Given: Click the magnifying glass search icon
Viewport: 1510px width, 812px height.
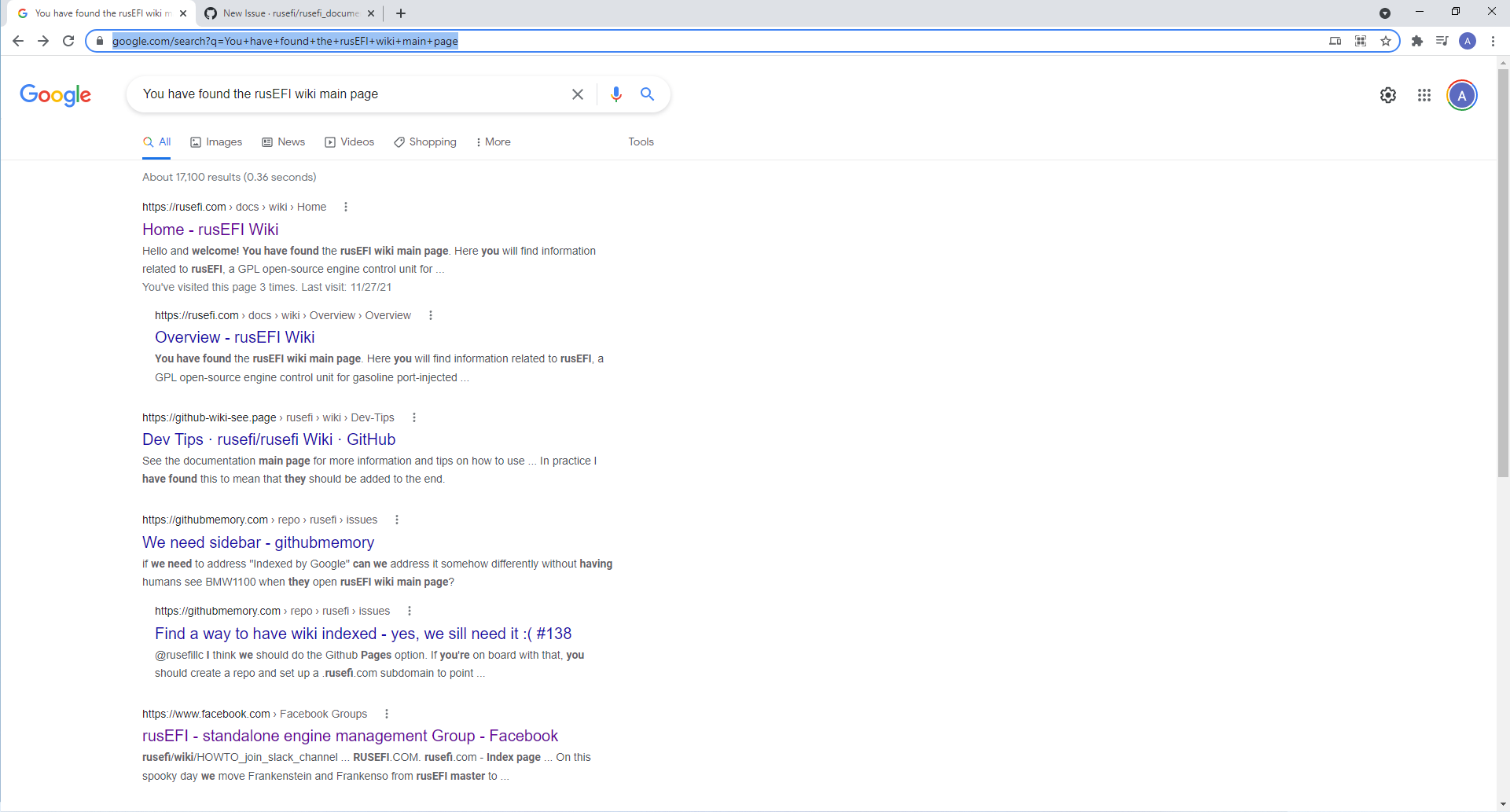Looking at the screenshot, I should (647, 94).
